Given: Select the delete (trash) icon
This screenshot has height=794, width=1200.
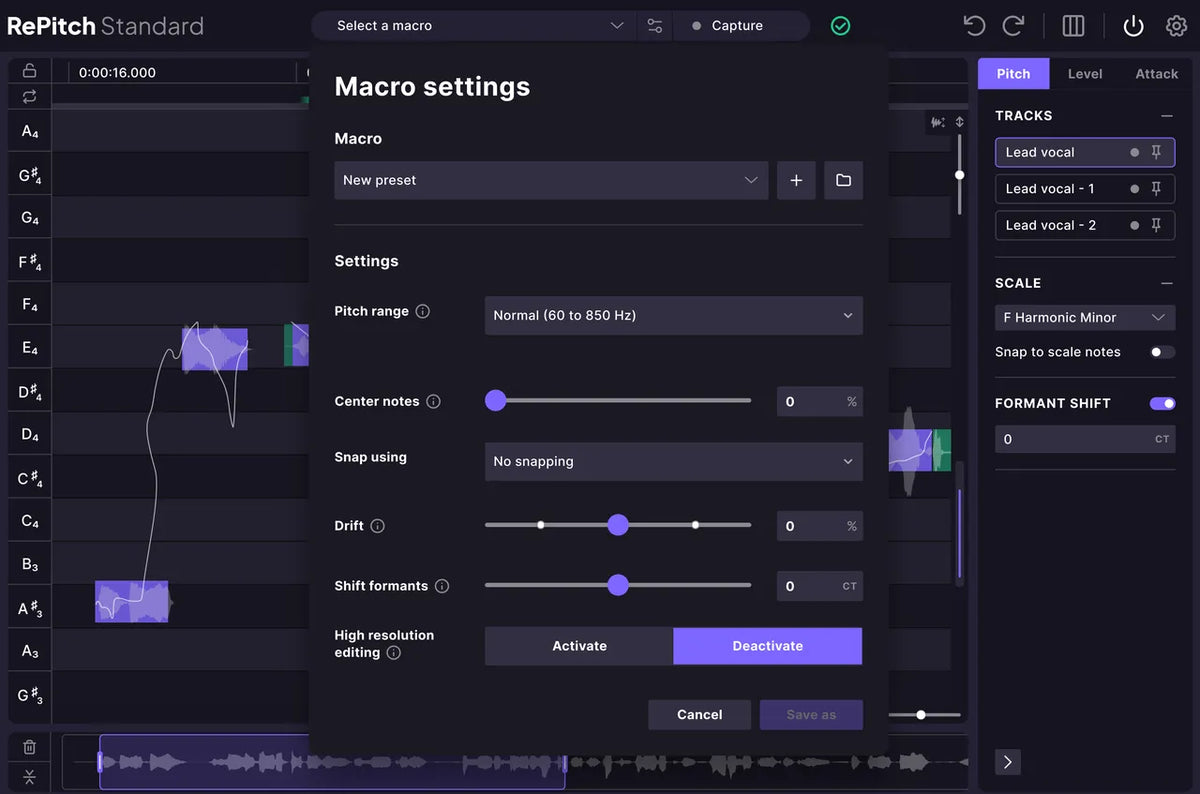Looking at the screenshot, I should (x=29, y=746).
